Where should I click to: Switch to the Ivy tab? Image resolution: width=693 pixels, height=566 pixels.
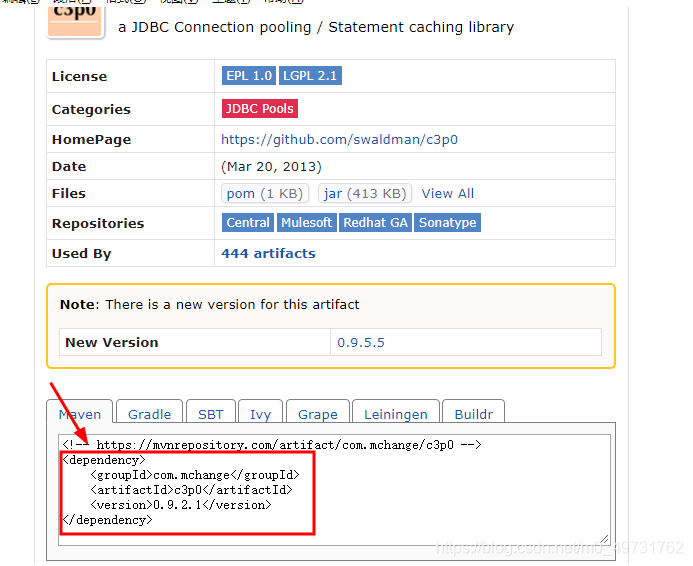pos(260,412)
